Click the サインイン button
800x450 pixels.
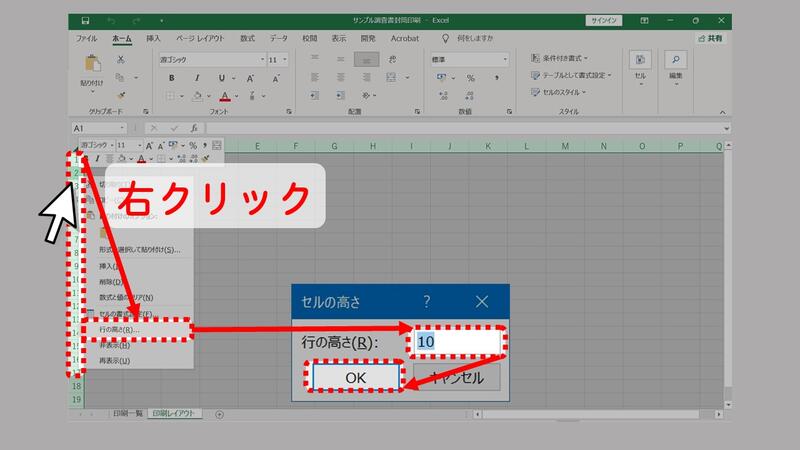(604, 20)
